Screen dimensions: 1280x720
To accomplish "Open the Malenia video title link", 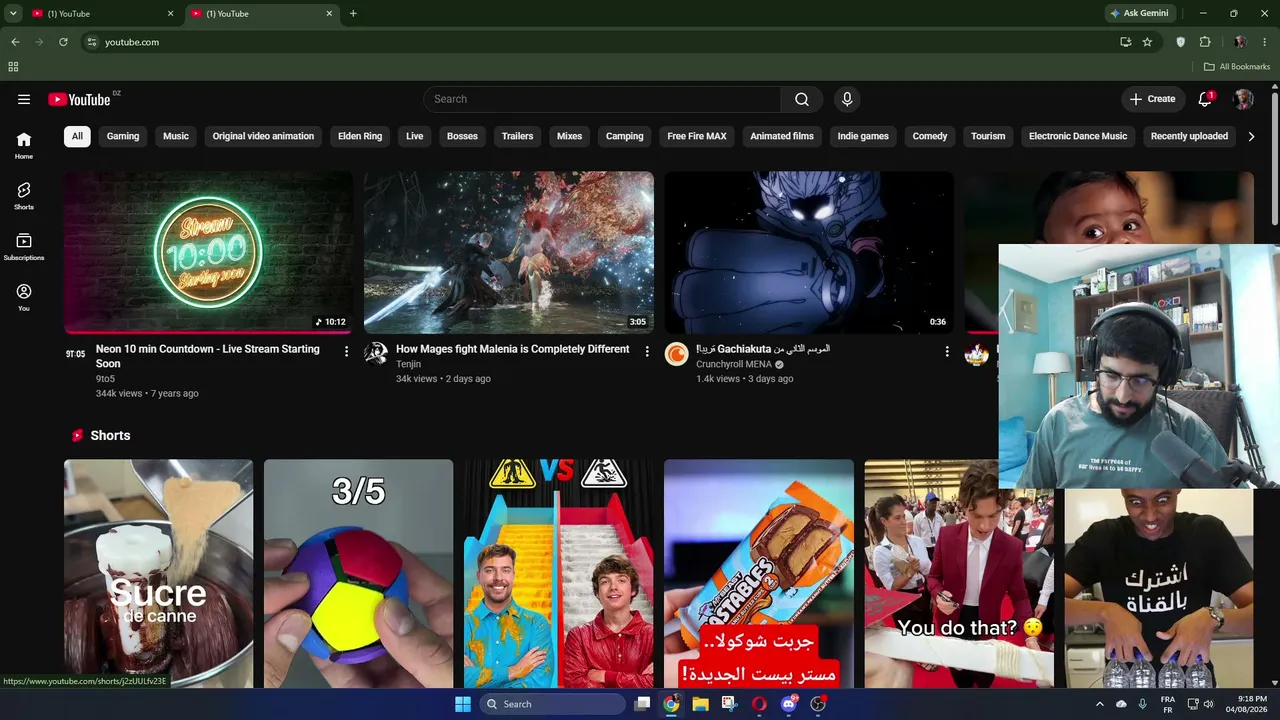I will (513, 349).
